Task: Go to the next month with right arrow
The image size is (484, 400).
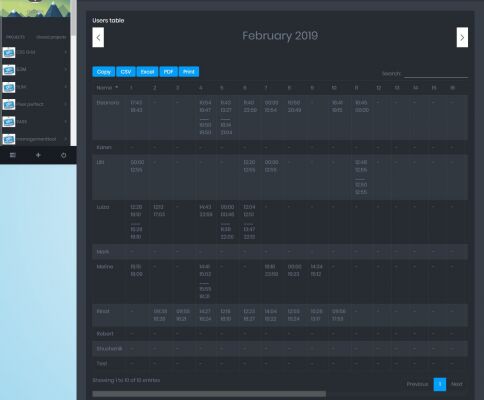Action: pyautogui.click(x=462, y=37)
